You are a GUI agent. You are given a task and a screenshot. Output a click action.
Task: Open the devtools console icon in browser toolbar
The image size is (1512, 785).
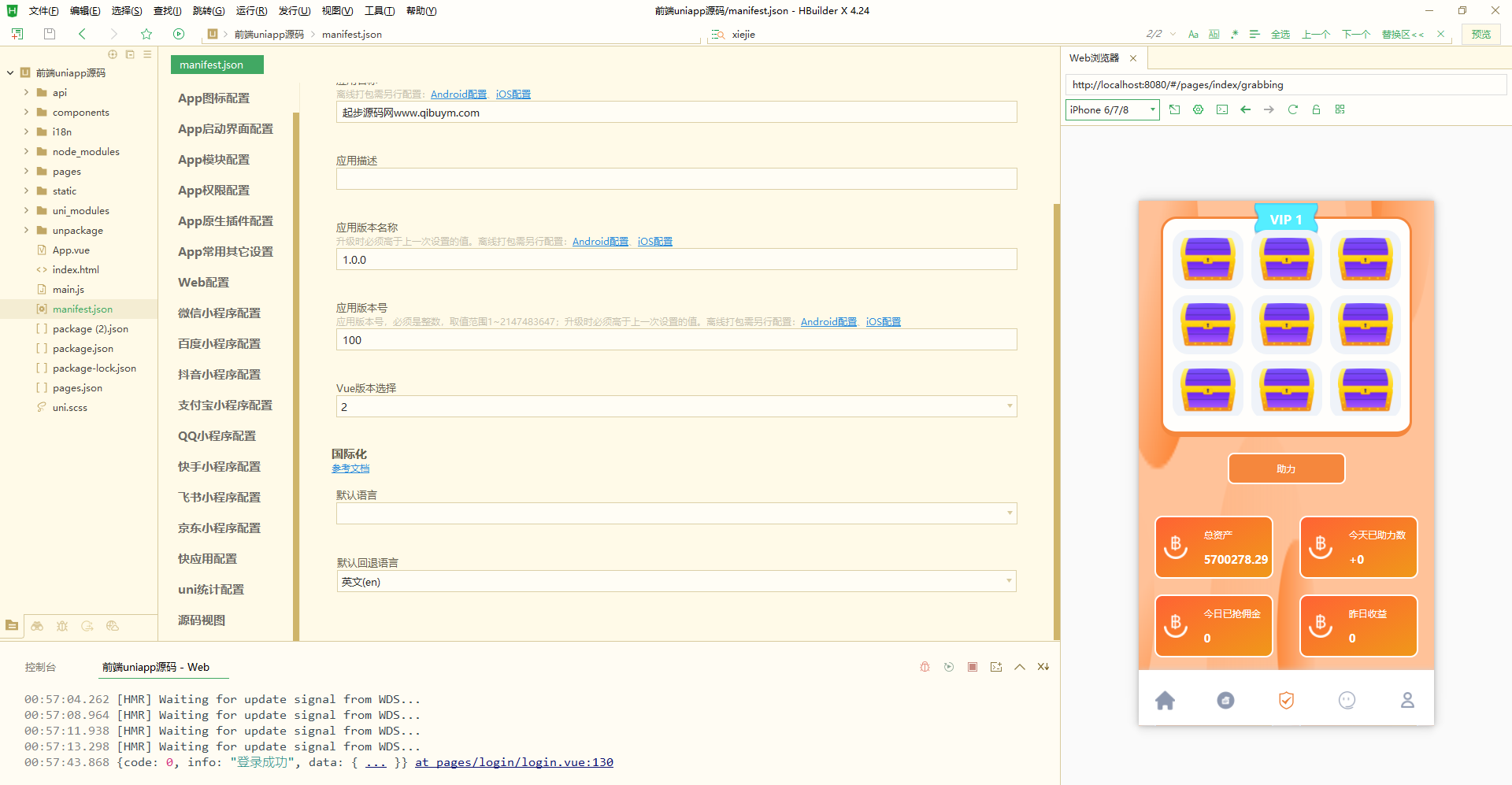pos(1221,109)
